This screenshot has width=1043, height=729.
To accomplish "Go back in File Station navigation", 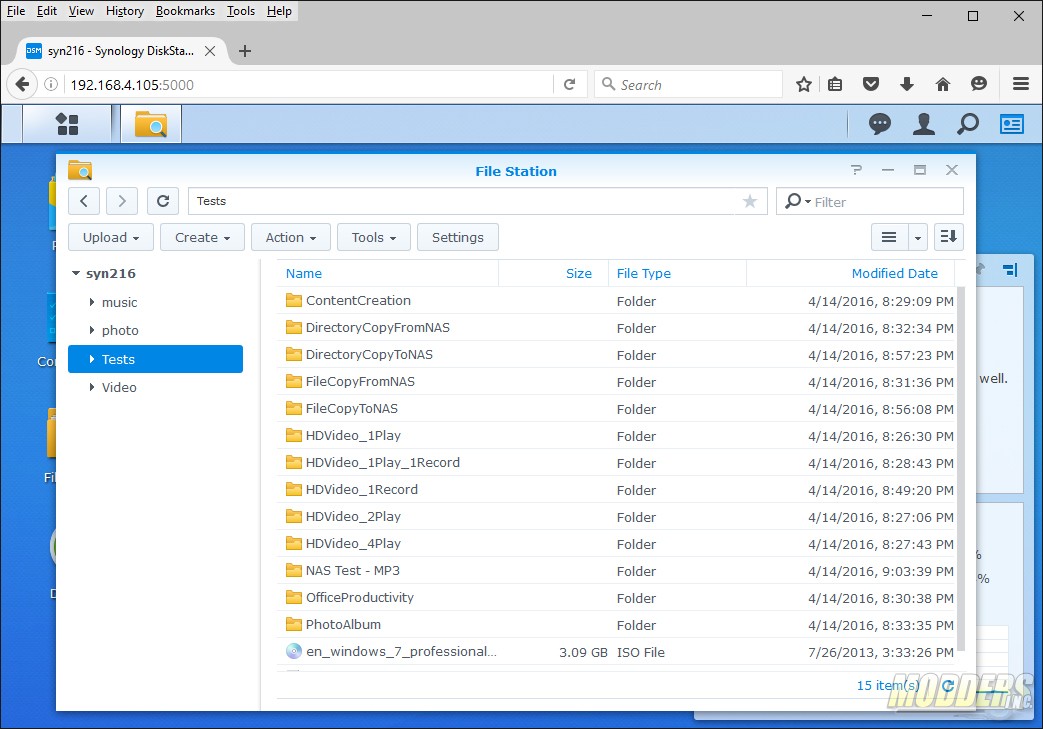I will coord(84,201).
